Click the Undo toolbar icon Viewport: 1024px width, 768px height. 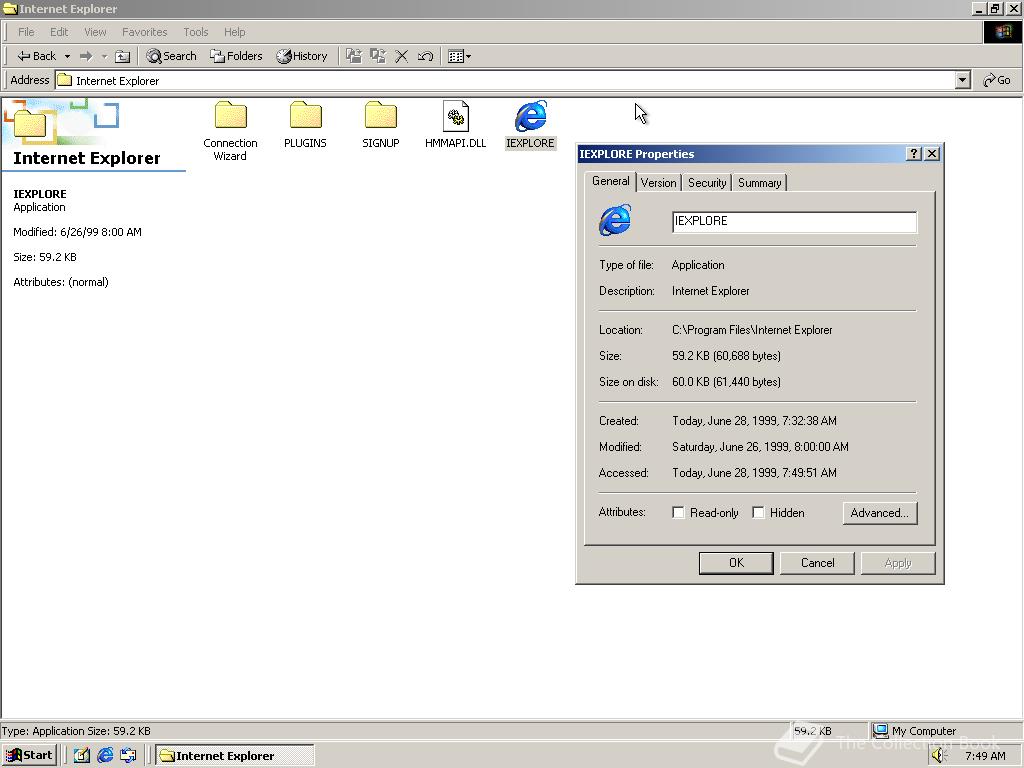pos(425,56)
